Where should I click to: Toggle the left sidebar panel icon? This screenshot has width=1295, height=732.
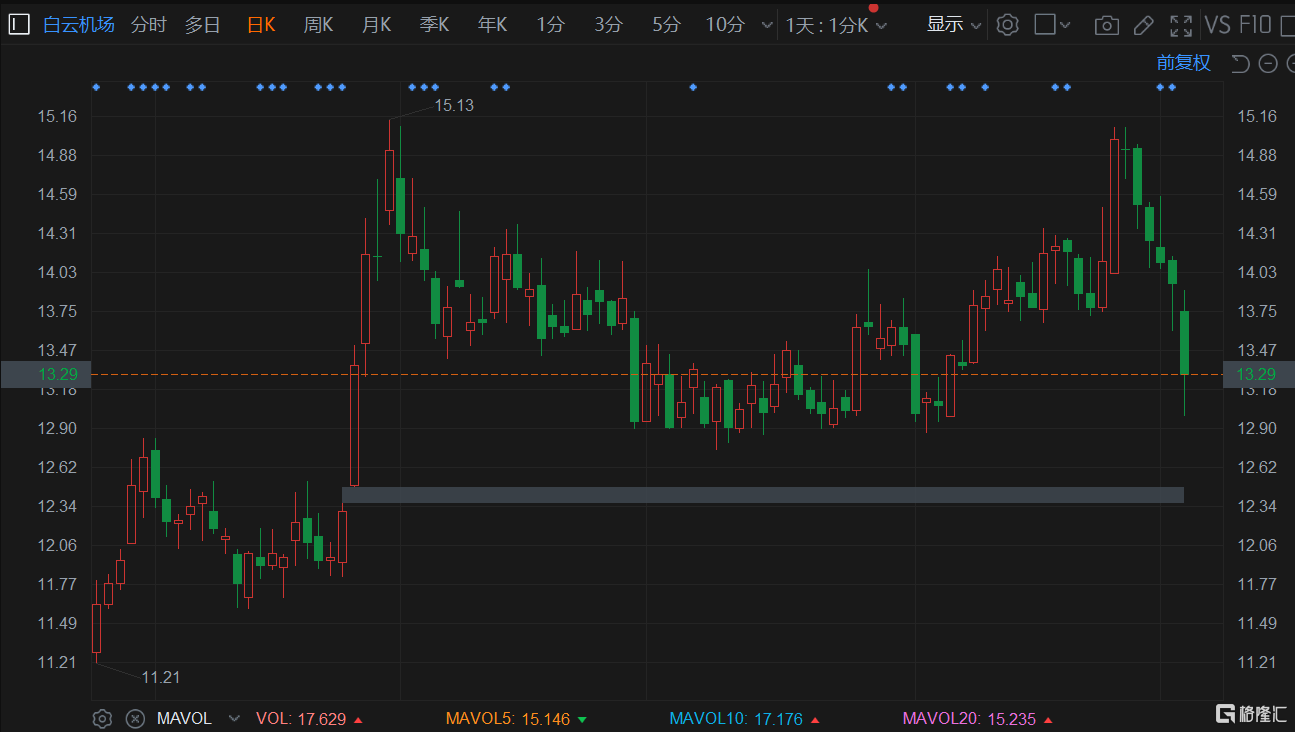click(19, 25)
